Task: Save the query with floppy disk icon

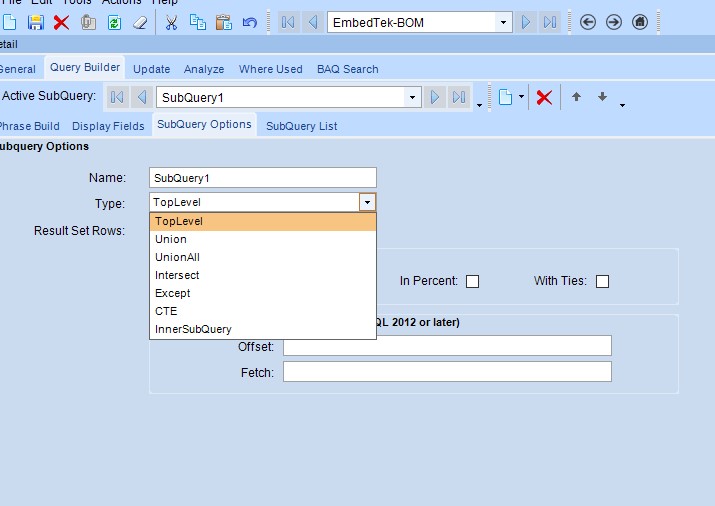Action: (36, 22)
